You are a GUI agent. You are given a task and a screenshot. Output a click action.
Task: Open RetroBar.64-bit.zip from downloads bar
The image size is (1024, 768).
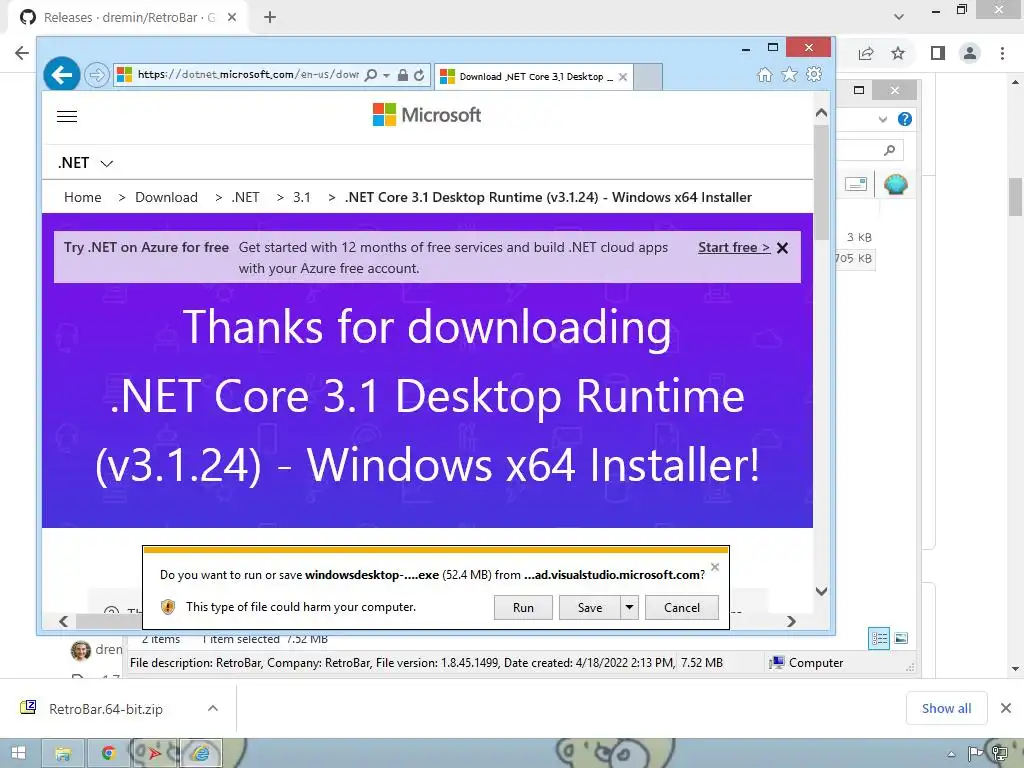[106, 709]
